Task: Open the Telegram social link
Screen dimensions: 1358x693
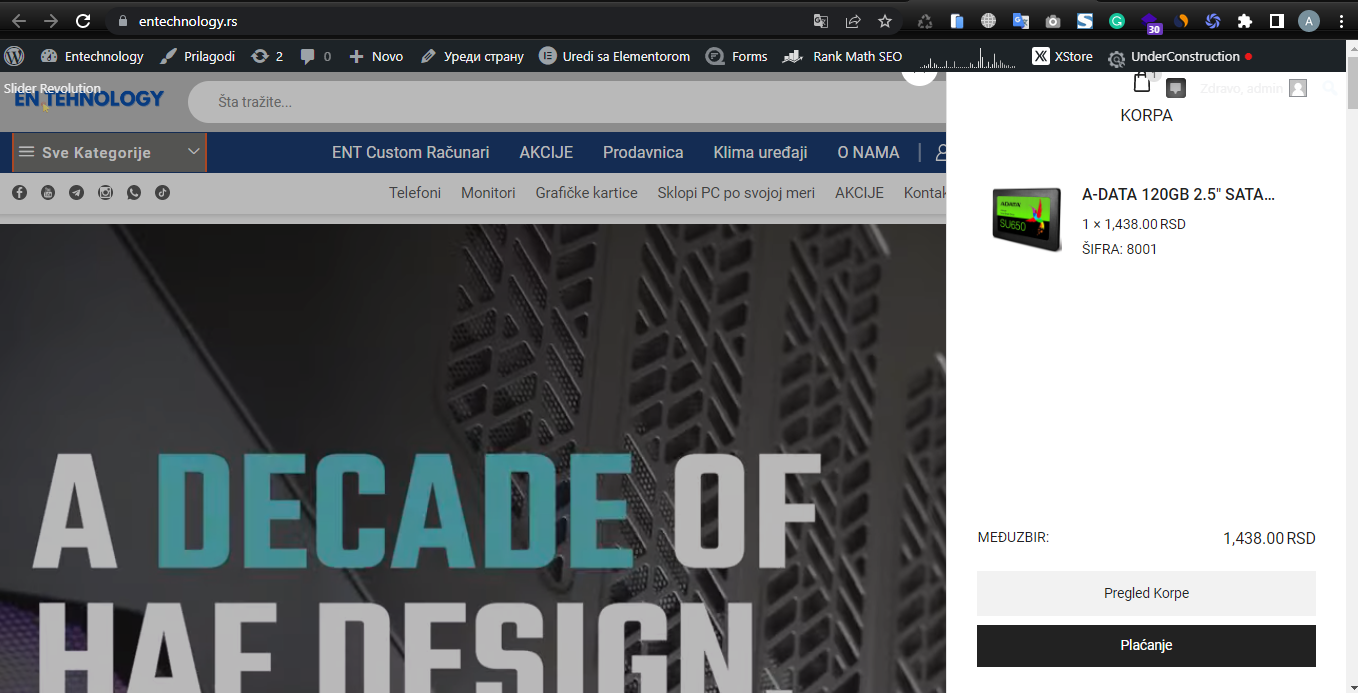Action: click(x=76, y=192)
